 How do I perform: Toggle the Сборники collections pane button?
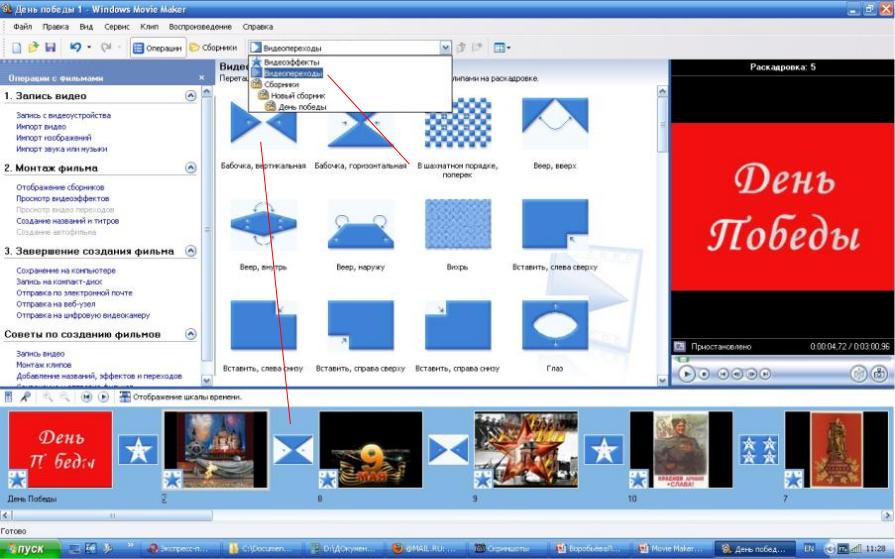pos(213,48)
